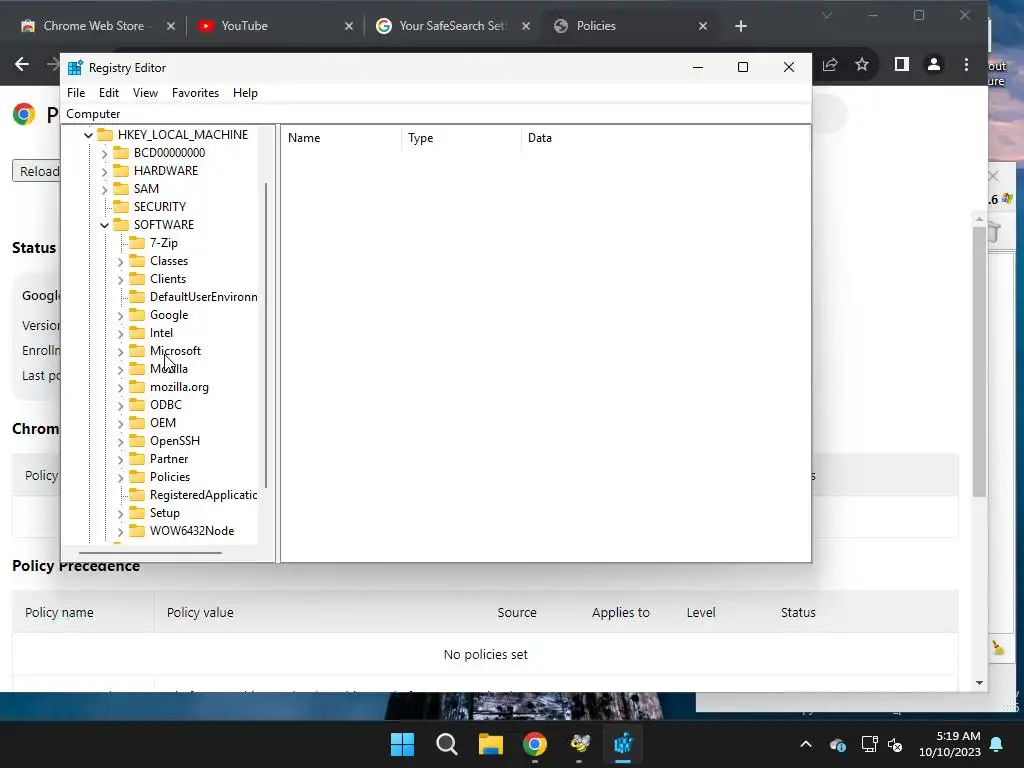The width and height of the screenshot is (1024, 768).
Task: Select the SECURITY folder icon
Action: pyautogui.click(x=121, y=206)
